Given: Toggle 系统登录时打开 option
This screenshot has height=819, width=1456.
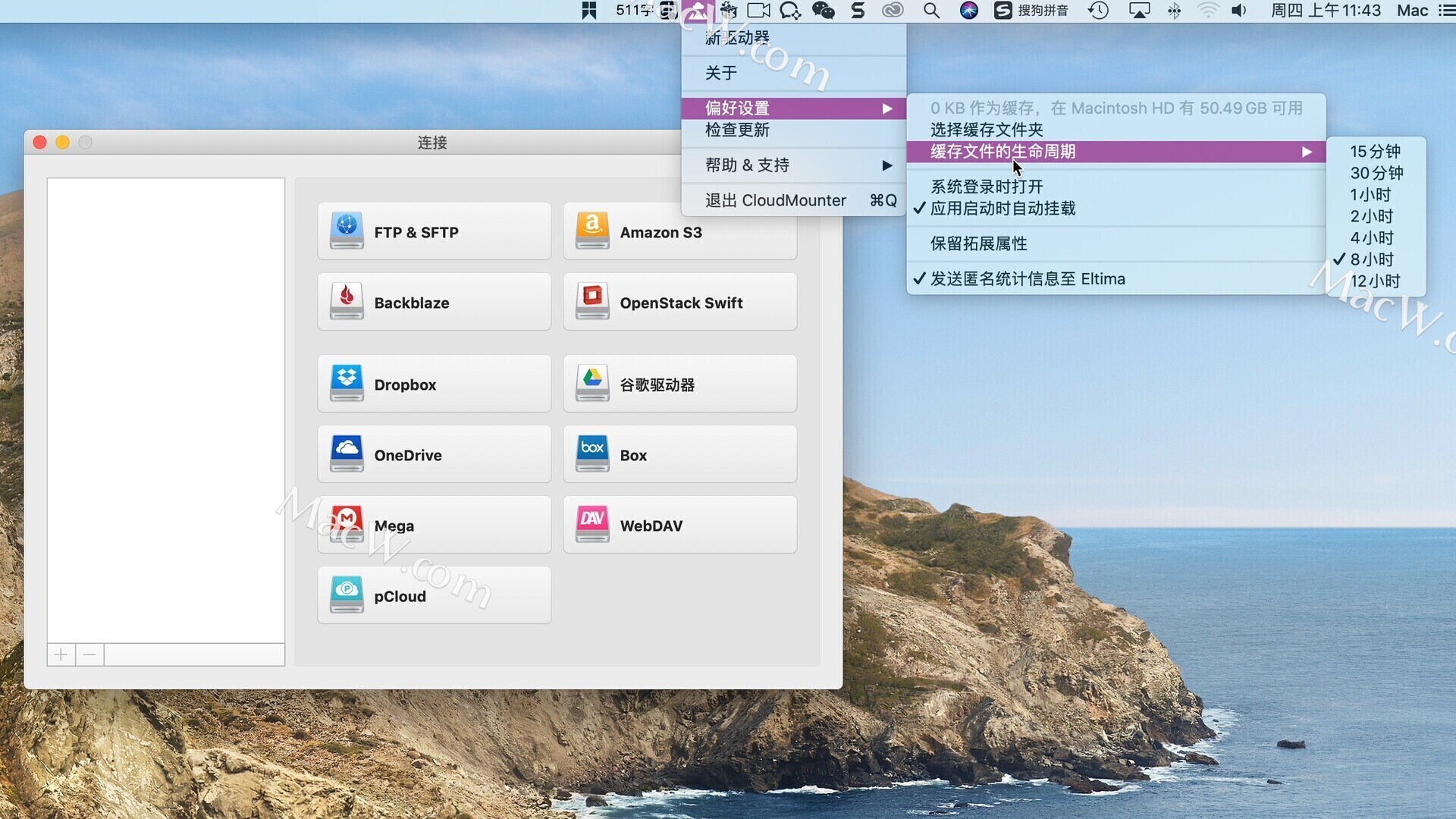Looking at the screenshot, I should [x=1116, y=187].
